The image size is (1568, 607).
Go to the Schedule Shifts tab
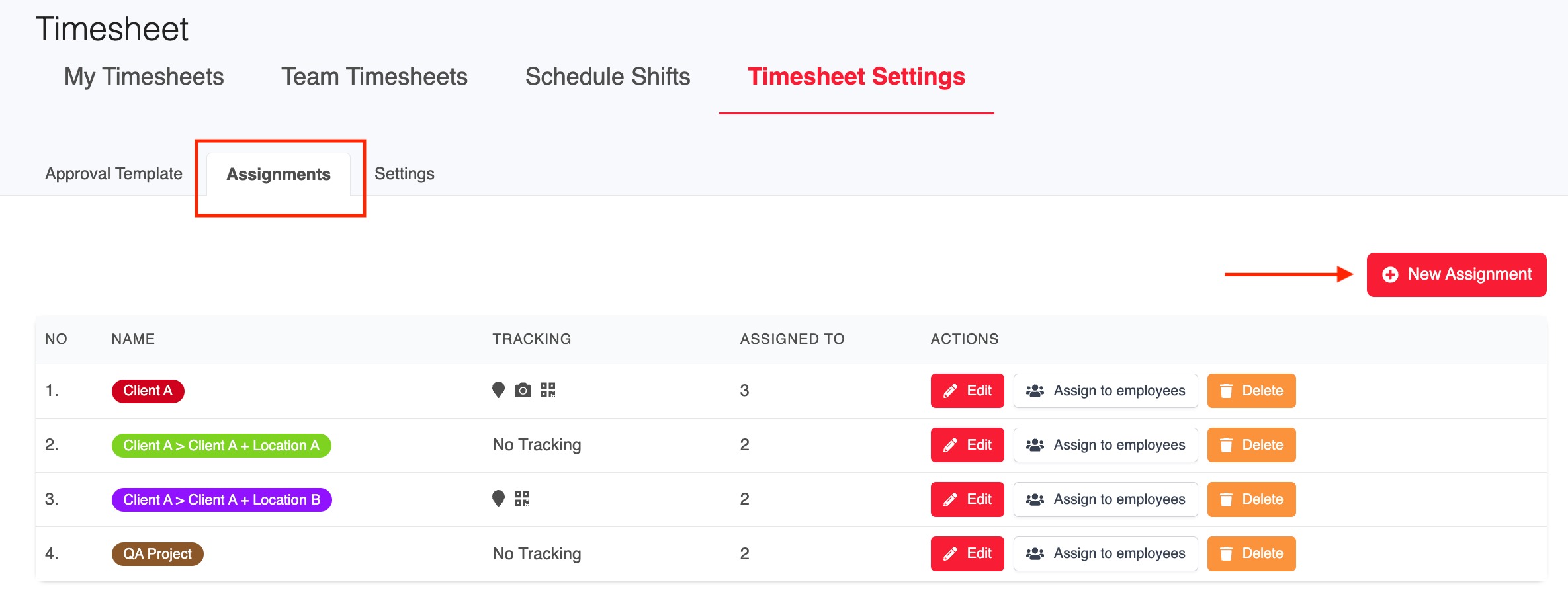tap(607, 77)
